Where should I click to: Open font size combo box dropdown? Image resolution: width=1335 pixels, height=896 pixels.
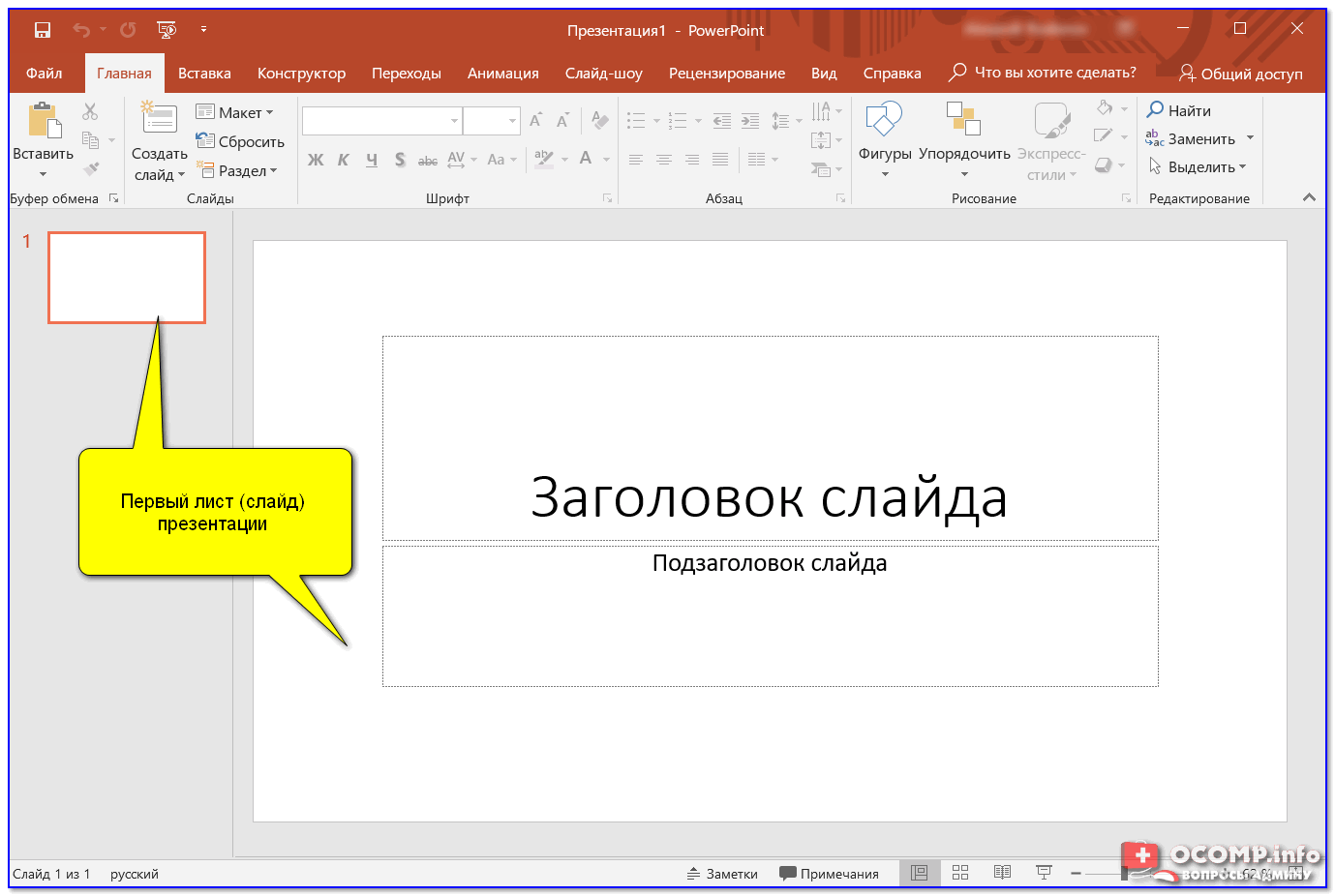coord(513,121)
